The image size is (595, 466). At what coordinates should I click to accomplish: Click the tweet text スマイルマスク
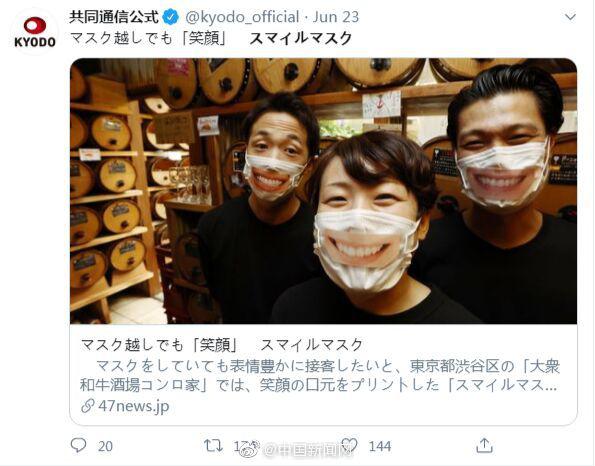click(x=301, y=38)
